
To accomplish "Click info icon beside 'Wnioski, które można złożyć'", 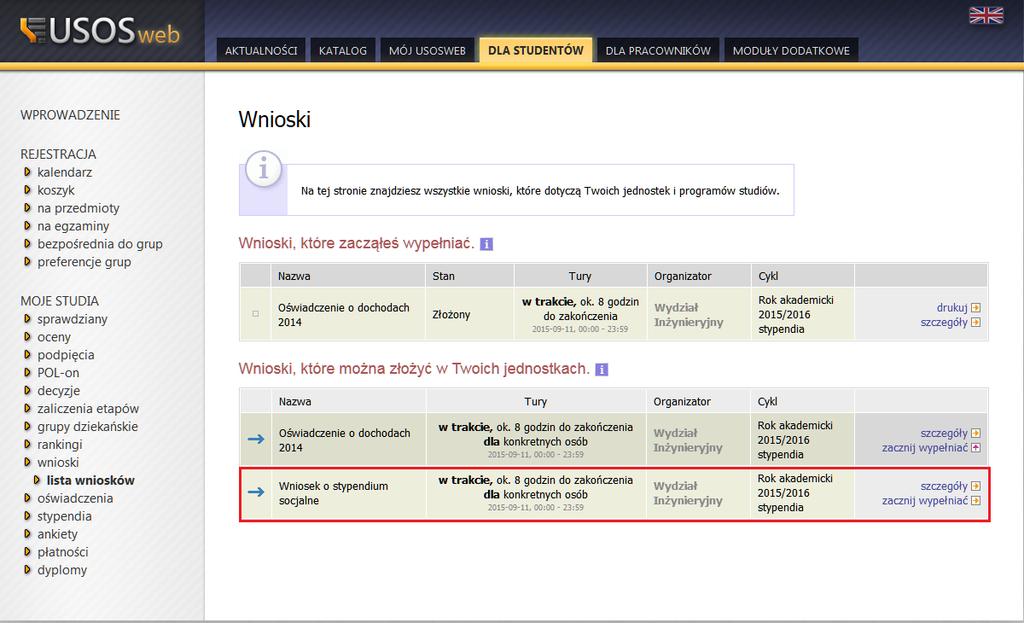I will (601, 370).
